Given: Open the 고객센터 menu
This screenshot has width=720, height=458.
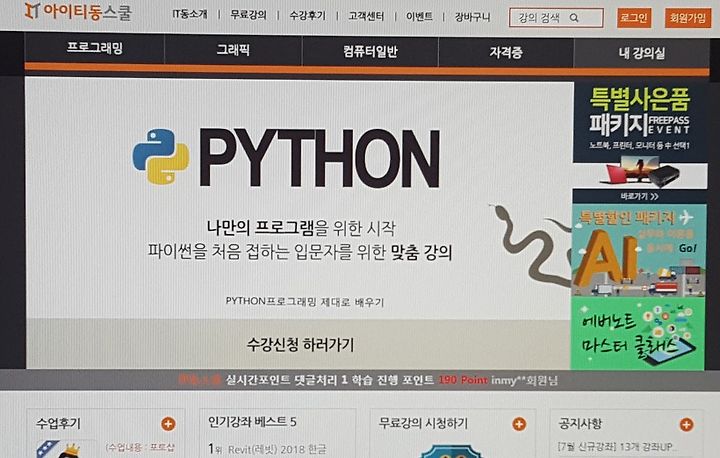Looking at the screenshot, I should click(x=366, y=16).
